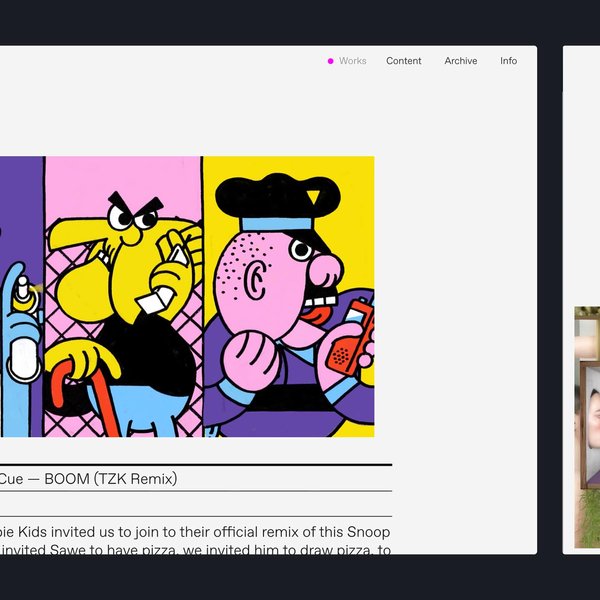Open the Content menu item

(403, 61)
